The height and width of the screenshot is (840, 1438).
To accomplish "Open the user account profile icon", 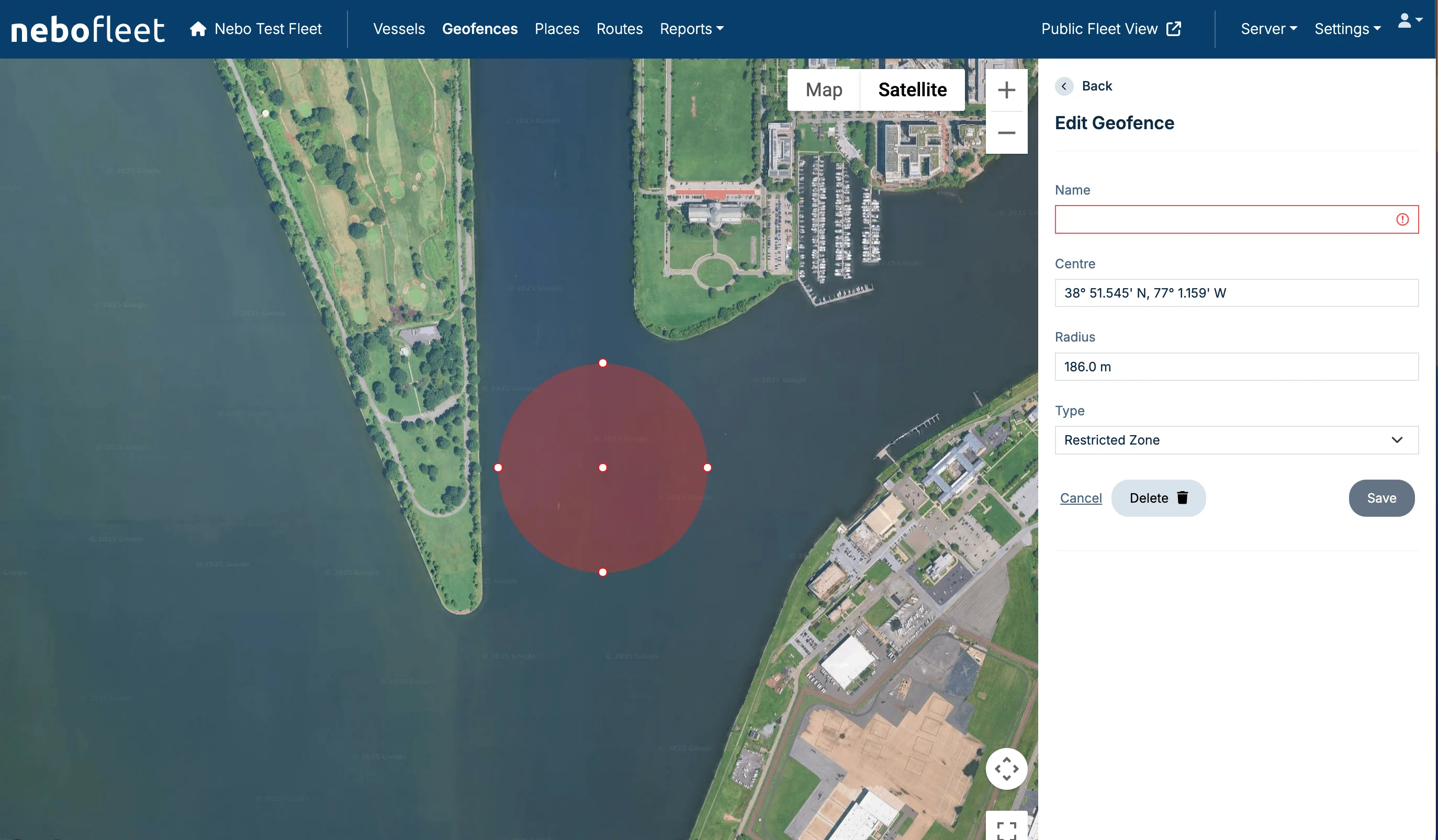I will coord(1405,21).
